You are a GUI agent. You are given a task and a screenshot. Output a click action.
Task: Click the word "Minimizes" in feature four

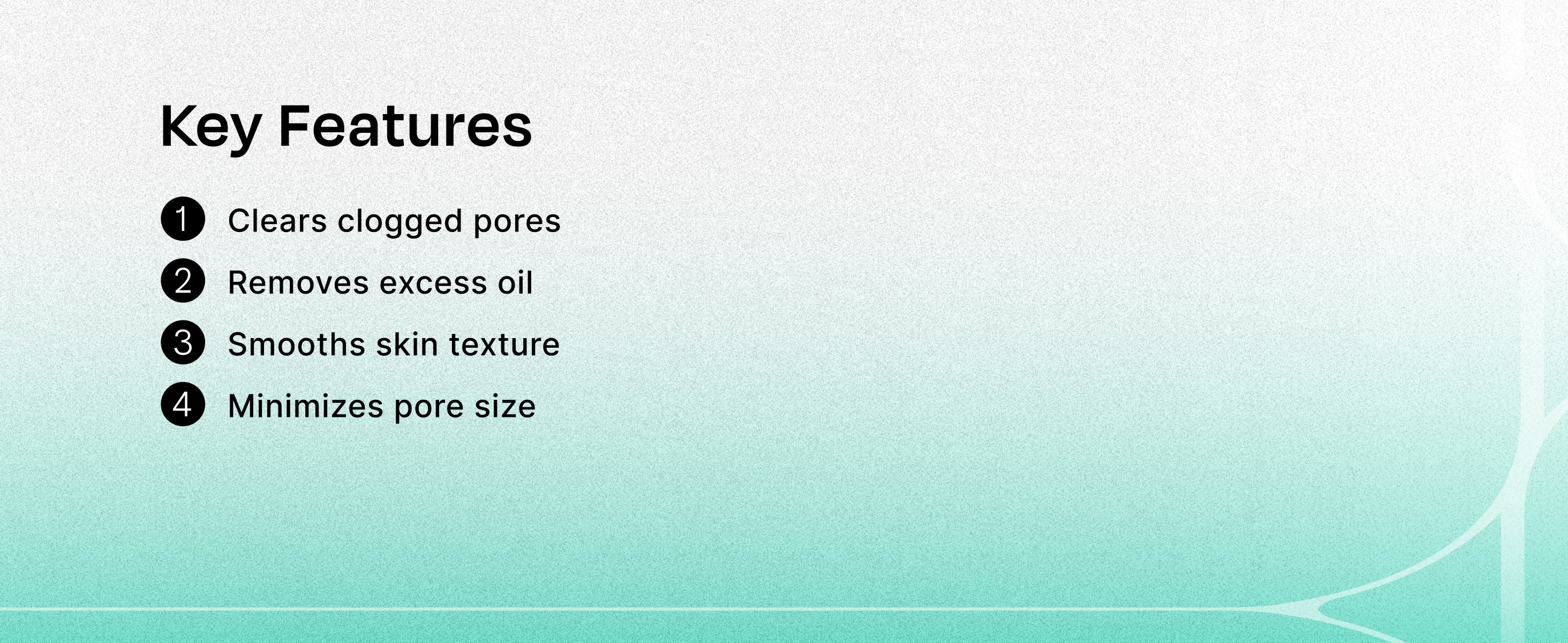(306, 406)
